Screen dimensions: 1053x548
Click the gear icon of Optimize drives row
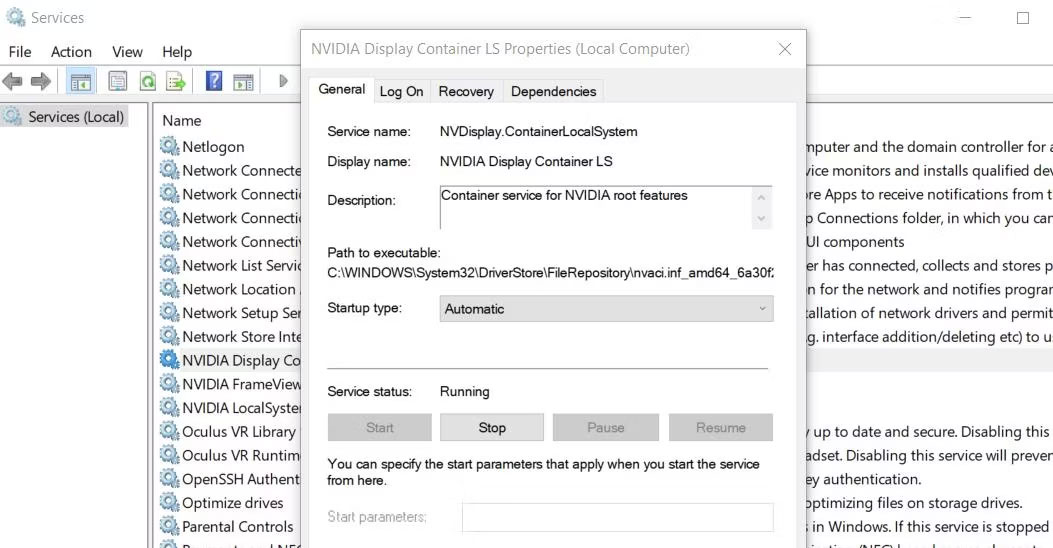coord(169,502)
